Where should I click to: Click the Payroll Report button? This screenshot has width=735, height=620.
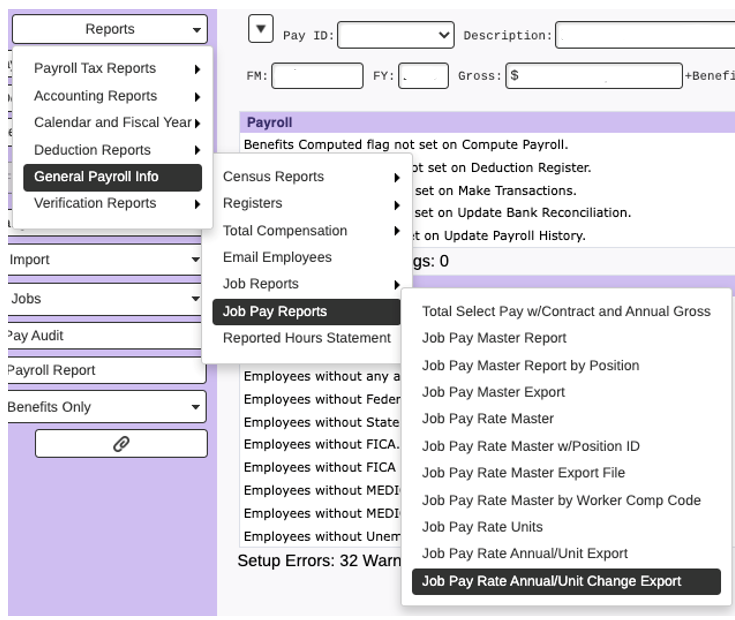coord(107,370)
